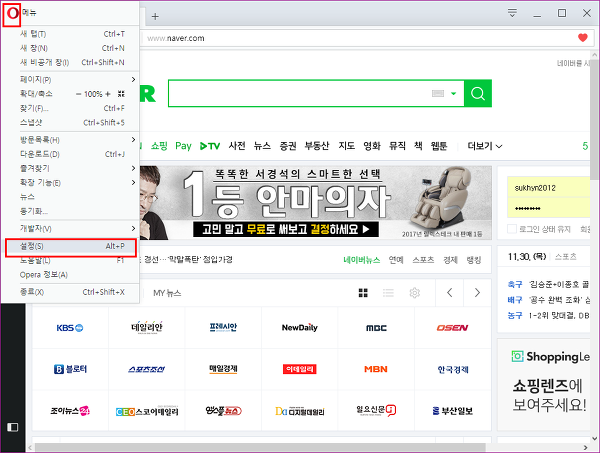
Task: Open 설정(S) menu entry
Action: [71, 247]
